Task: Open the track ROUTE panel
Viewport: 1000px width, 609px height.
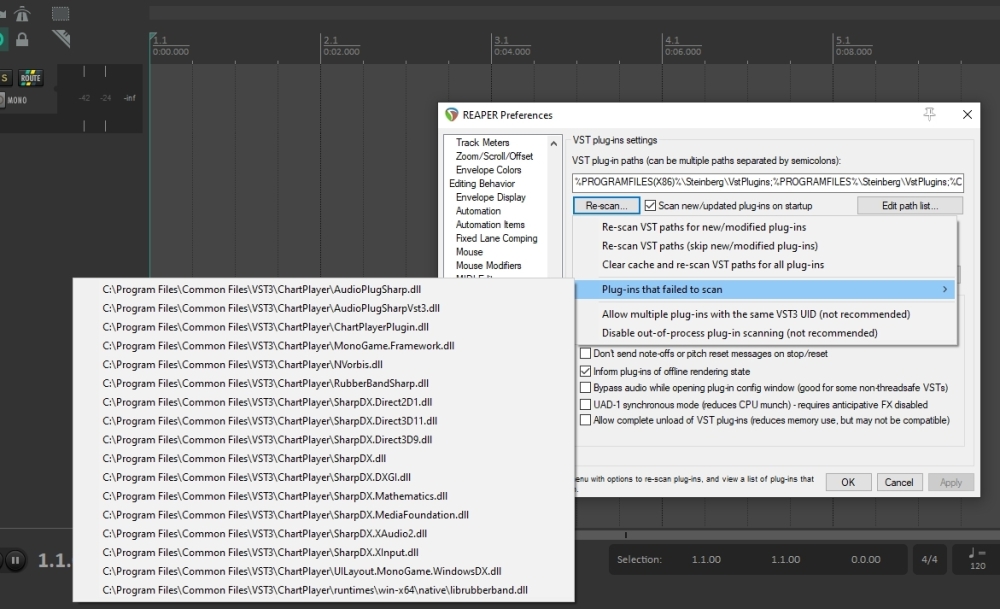Action: (30, 77)
